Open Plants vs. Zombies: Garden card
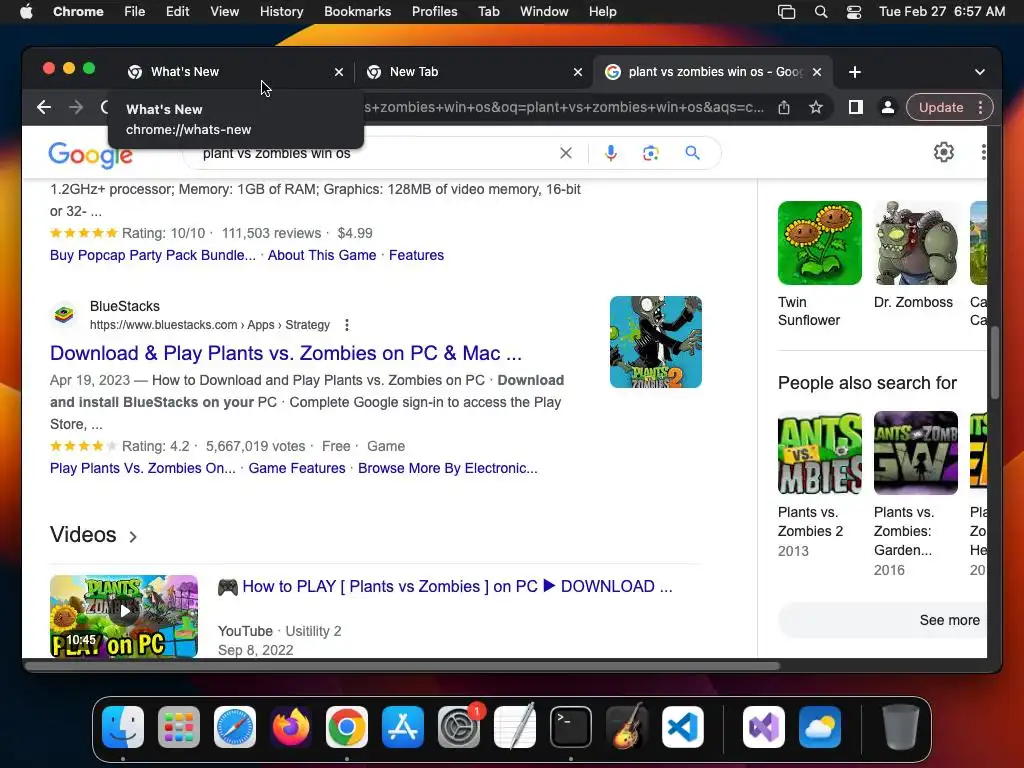The height and width of the screenshot is (768, 1024). [x=916, y=494]
